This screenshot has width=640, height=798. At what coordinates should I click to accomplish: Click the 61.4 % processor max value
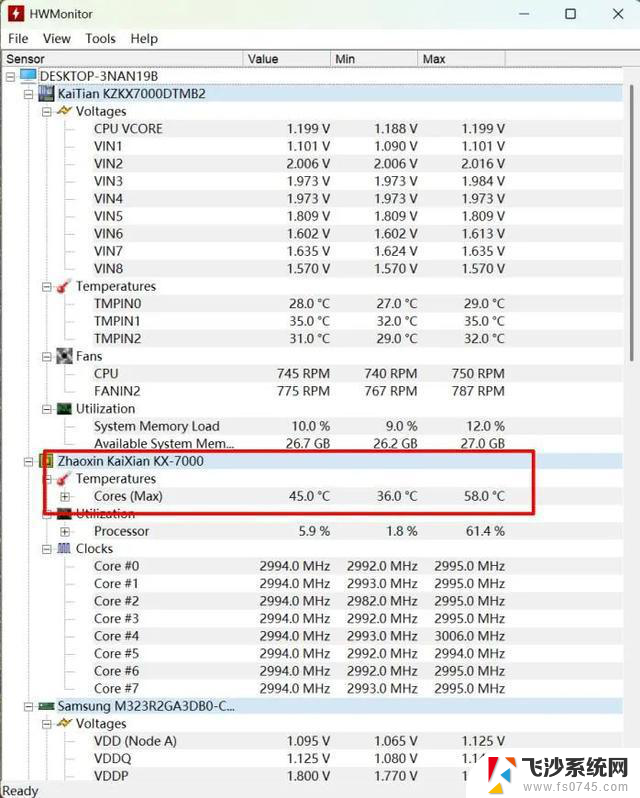point(485,531)
